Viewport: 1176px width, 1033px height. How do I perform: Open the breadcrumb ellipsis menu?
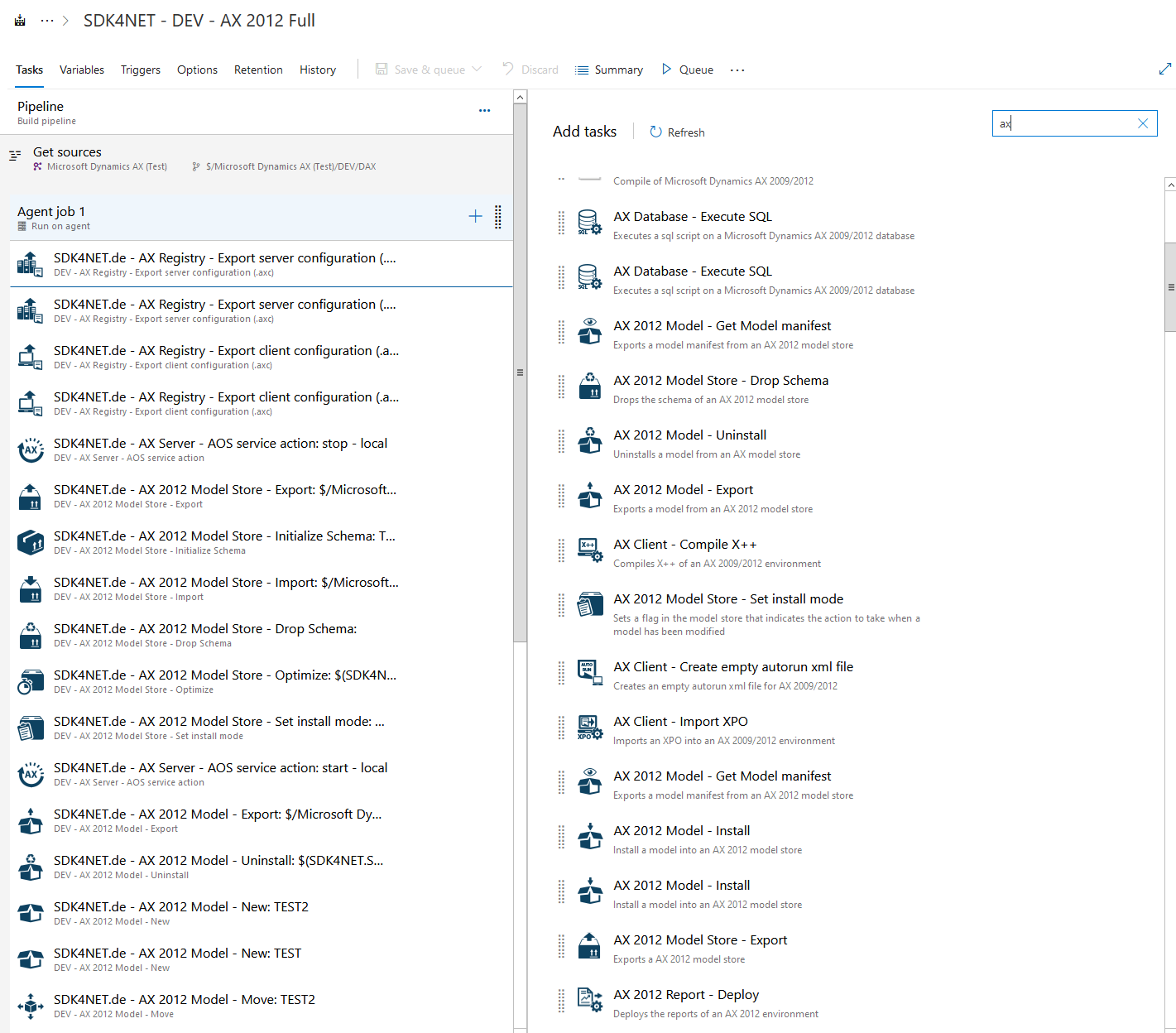47,21
